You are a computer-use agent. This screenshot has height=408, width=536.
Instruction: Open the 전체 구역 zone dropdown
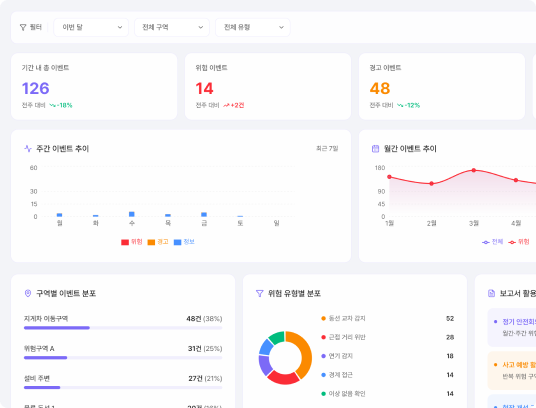click(x=172, y=27)
